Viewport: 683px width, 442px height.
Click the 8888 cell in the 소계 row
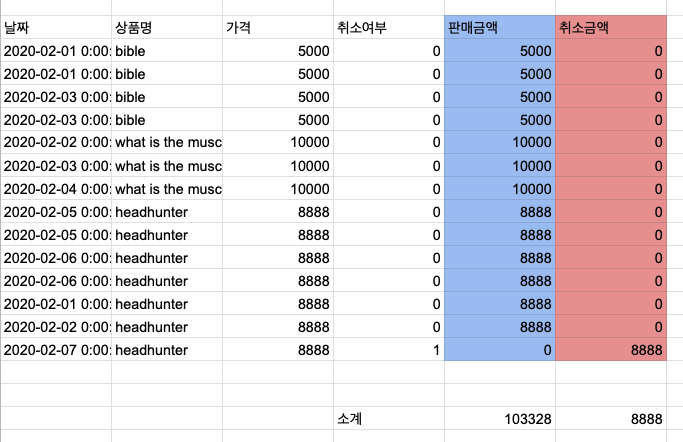coord(611,418)
